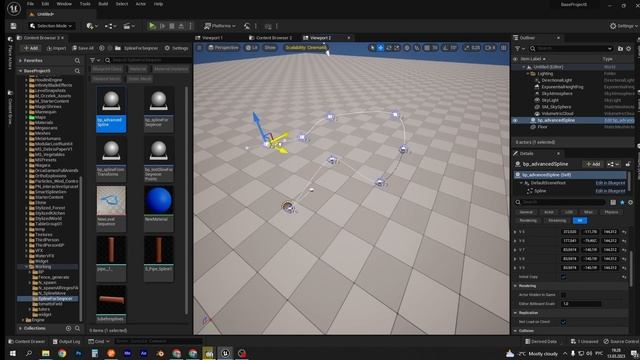Open the Cmd console type dropdown

99,341
